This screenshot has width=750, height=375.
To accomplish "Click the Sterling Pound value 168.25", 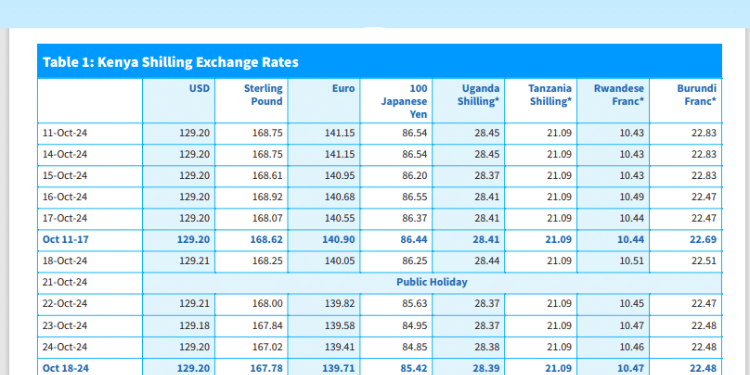I will 267,261.
